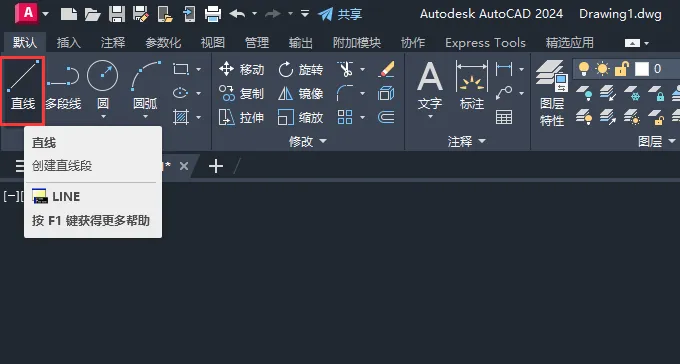Select the Trim scissors tool
Image resolution: width=680 pixels, height=364 pixels.
pos(345,69)
